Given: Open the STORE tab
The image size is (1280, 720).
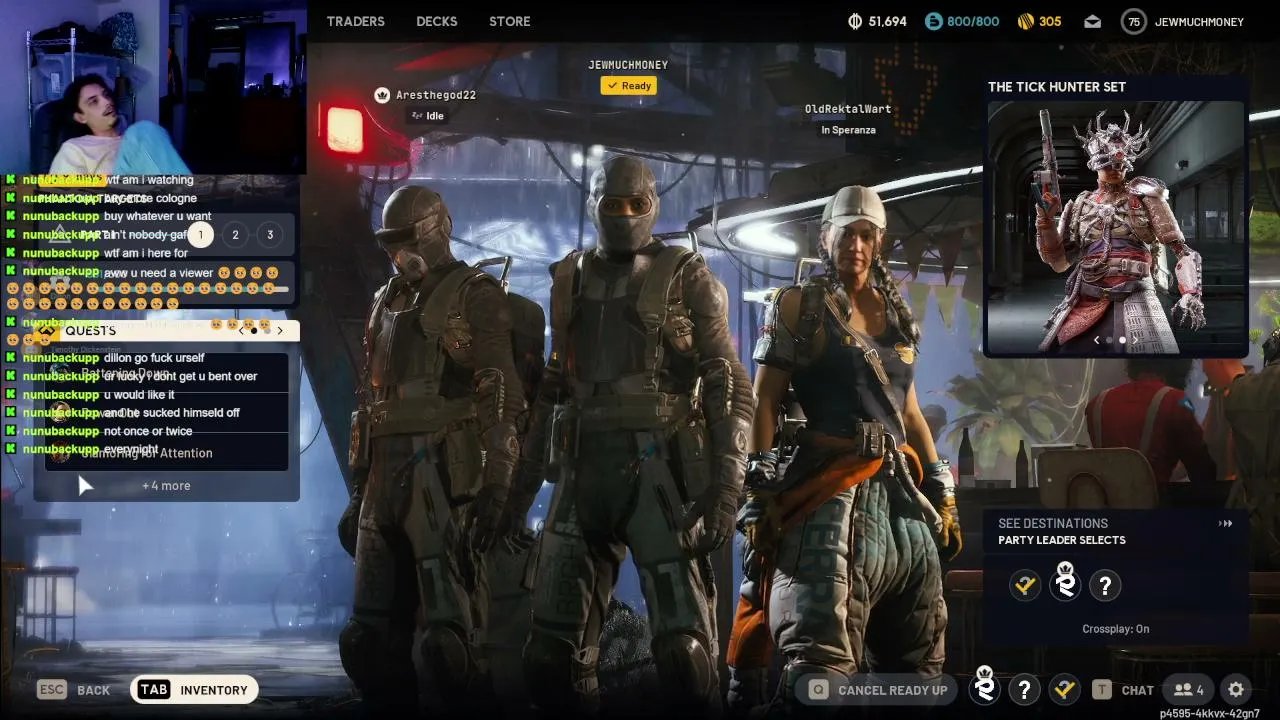Looking at the screenshot, I should pos(510,21).
